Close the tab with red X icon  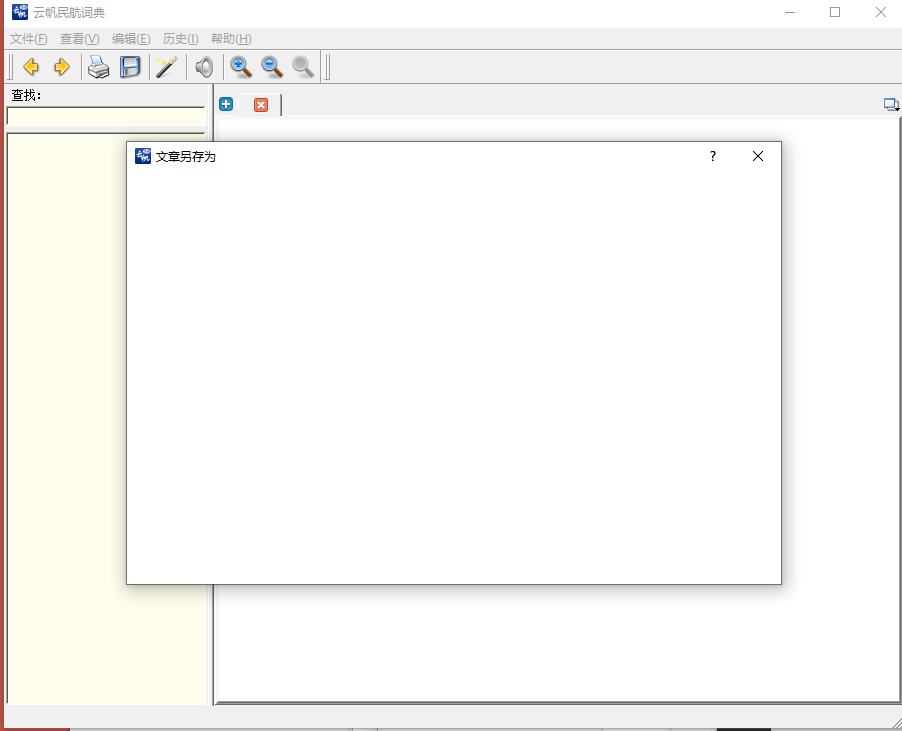click(x=261, y=105)
